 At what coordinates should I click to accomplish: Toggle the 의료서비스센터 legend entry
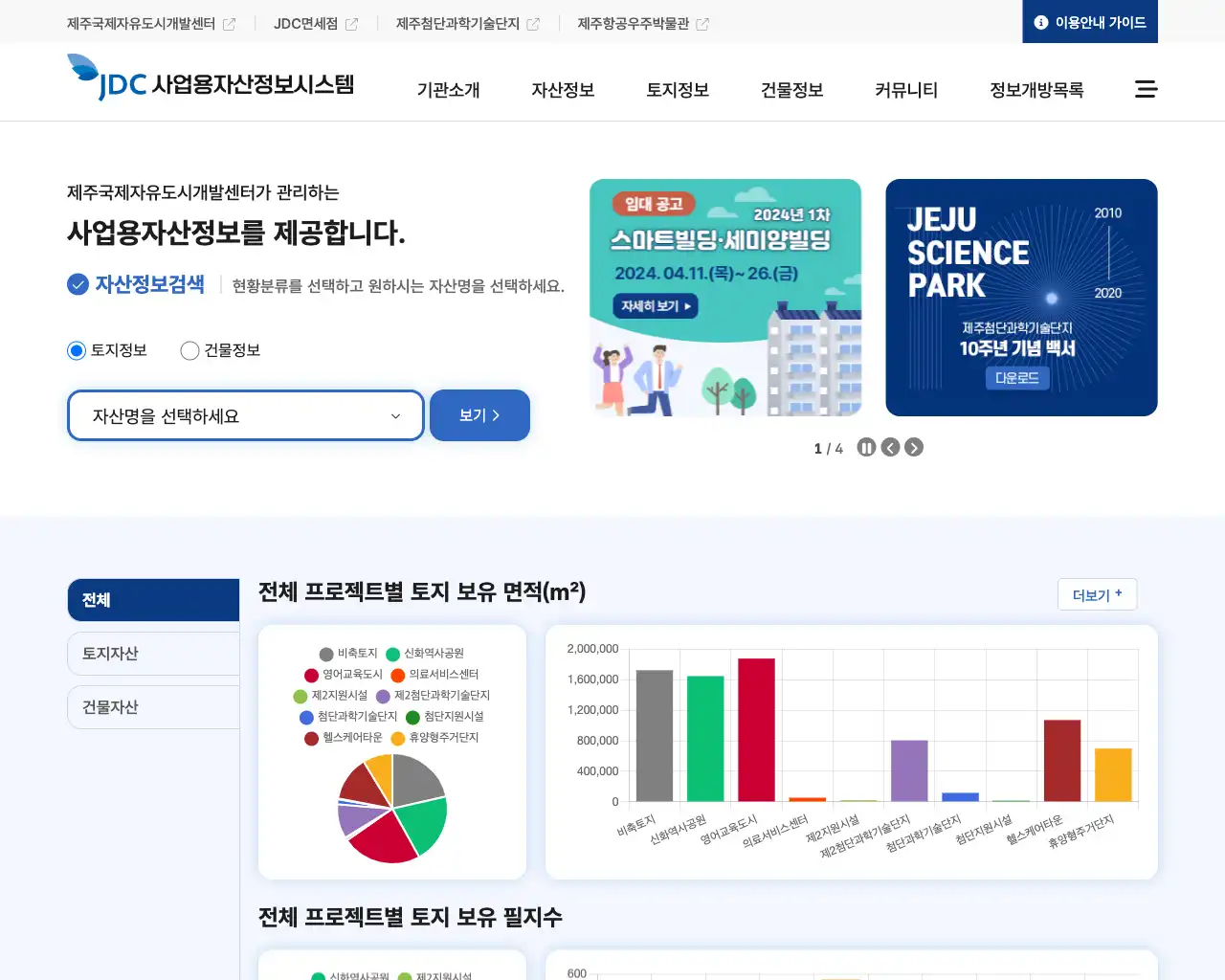434,675
